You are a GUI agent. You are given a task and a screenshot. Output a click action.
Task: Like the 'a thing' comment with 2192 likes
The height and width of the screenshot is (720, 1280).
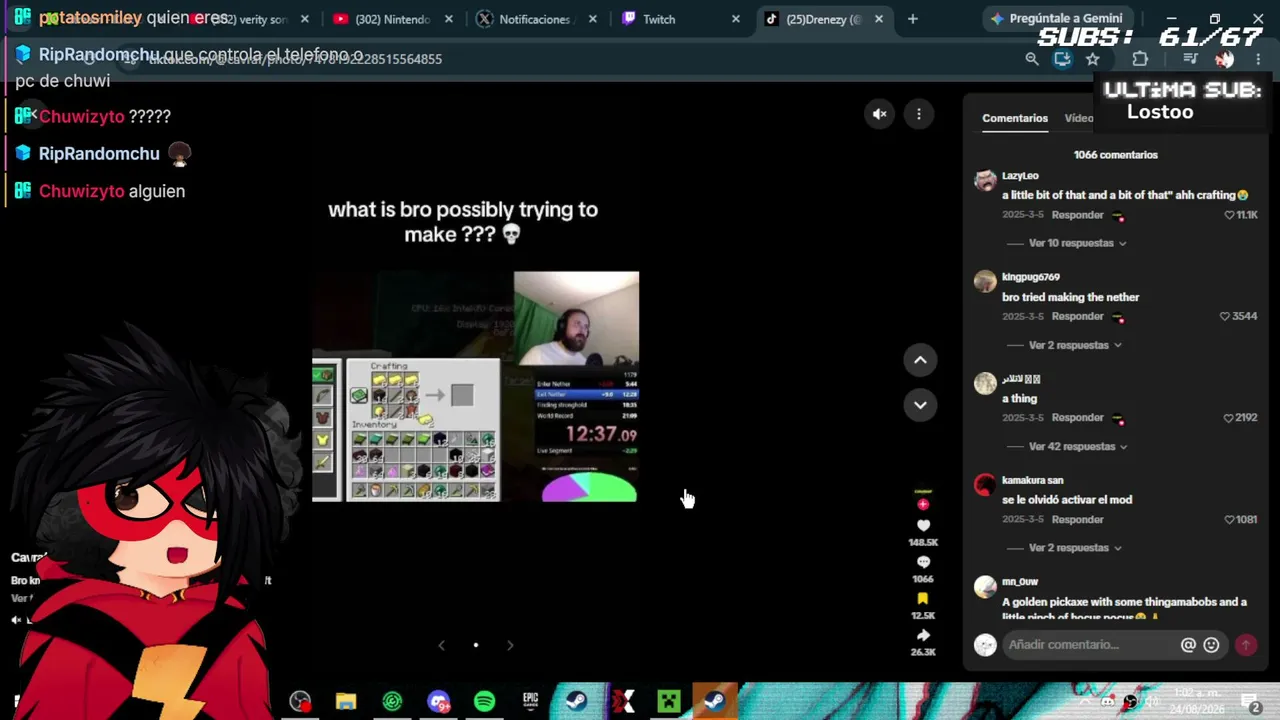[x=1229, y=418]
